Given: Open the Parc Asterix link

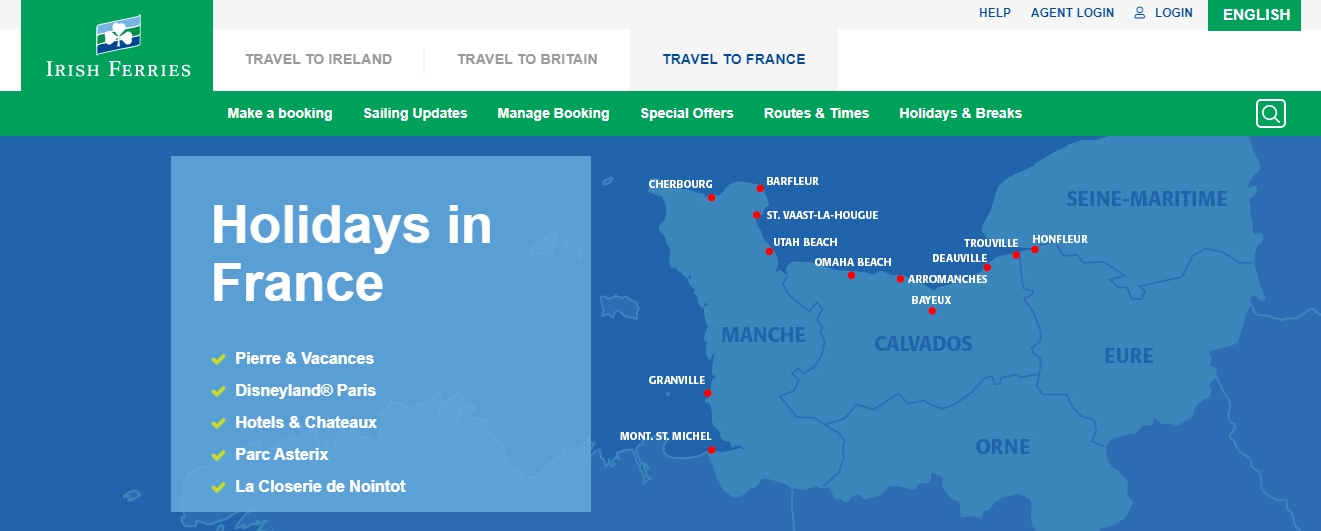Looking at the screenshot, I should 281,454.
